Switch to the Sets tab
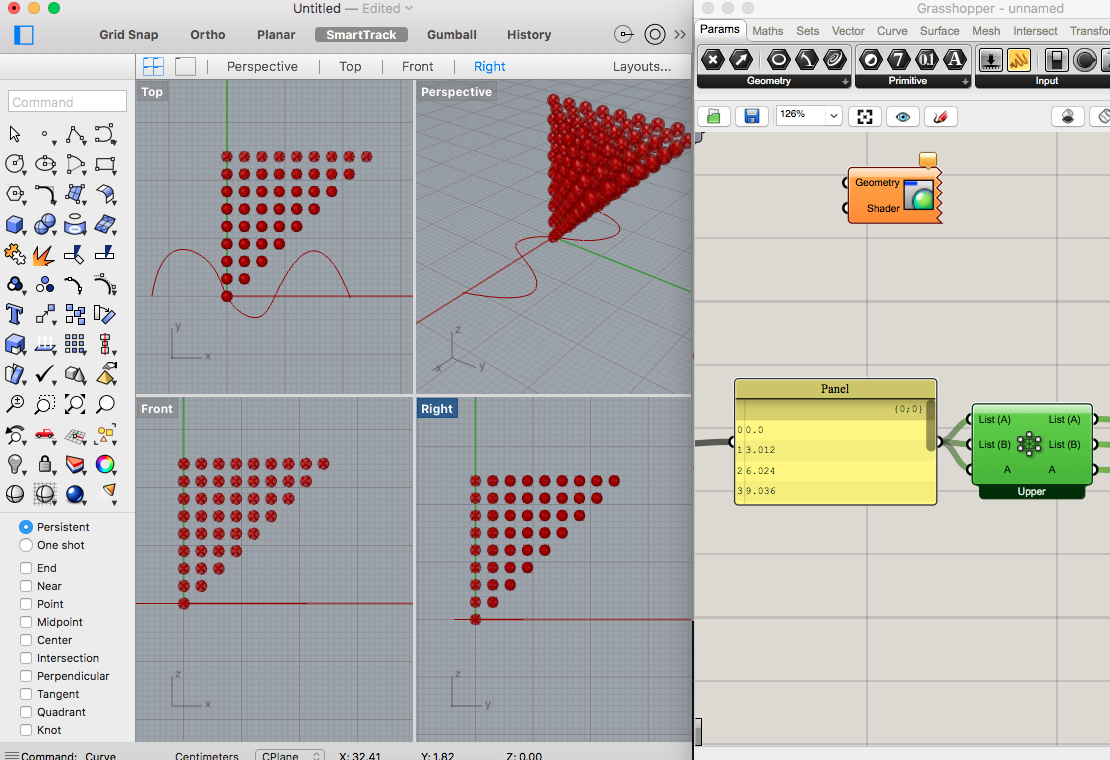 click(x=807, y=31)
